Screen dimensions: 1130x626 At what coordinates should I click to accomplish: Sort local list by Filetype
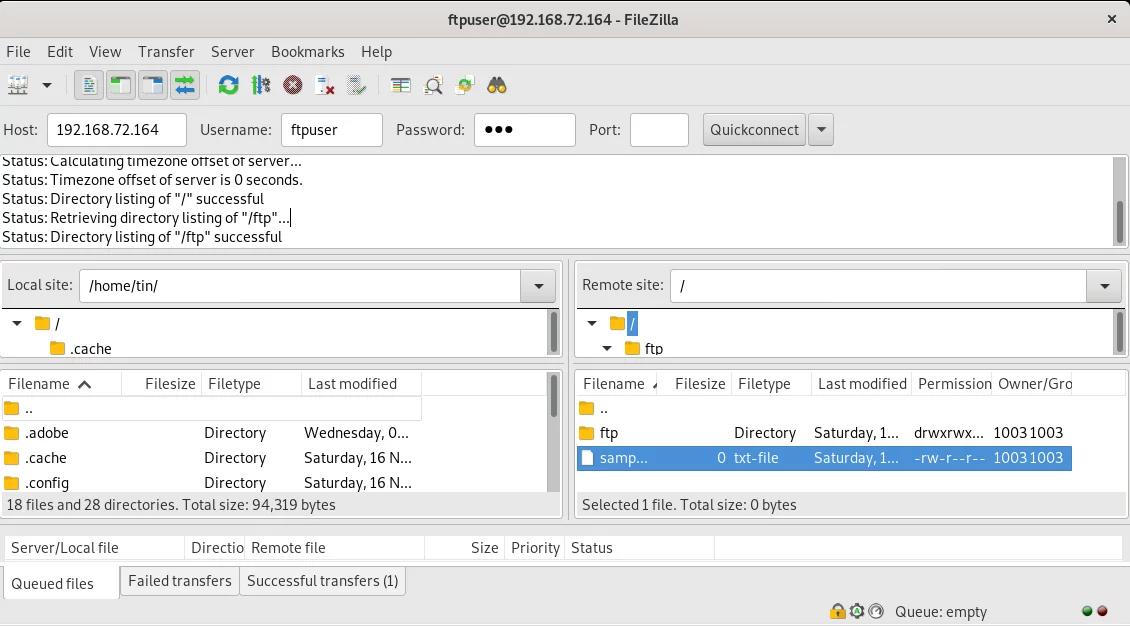coord(252,384)
